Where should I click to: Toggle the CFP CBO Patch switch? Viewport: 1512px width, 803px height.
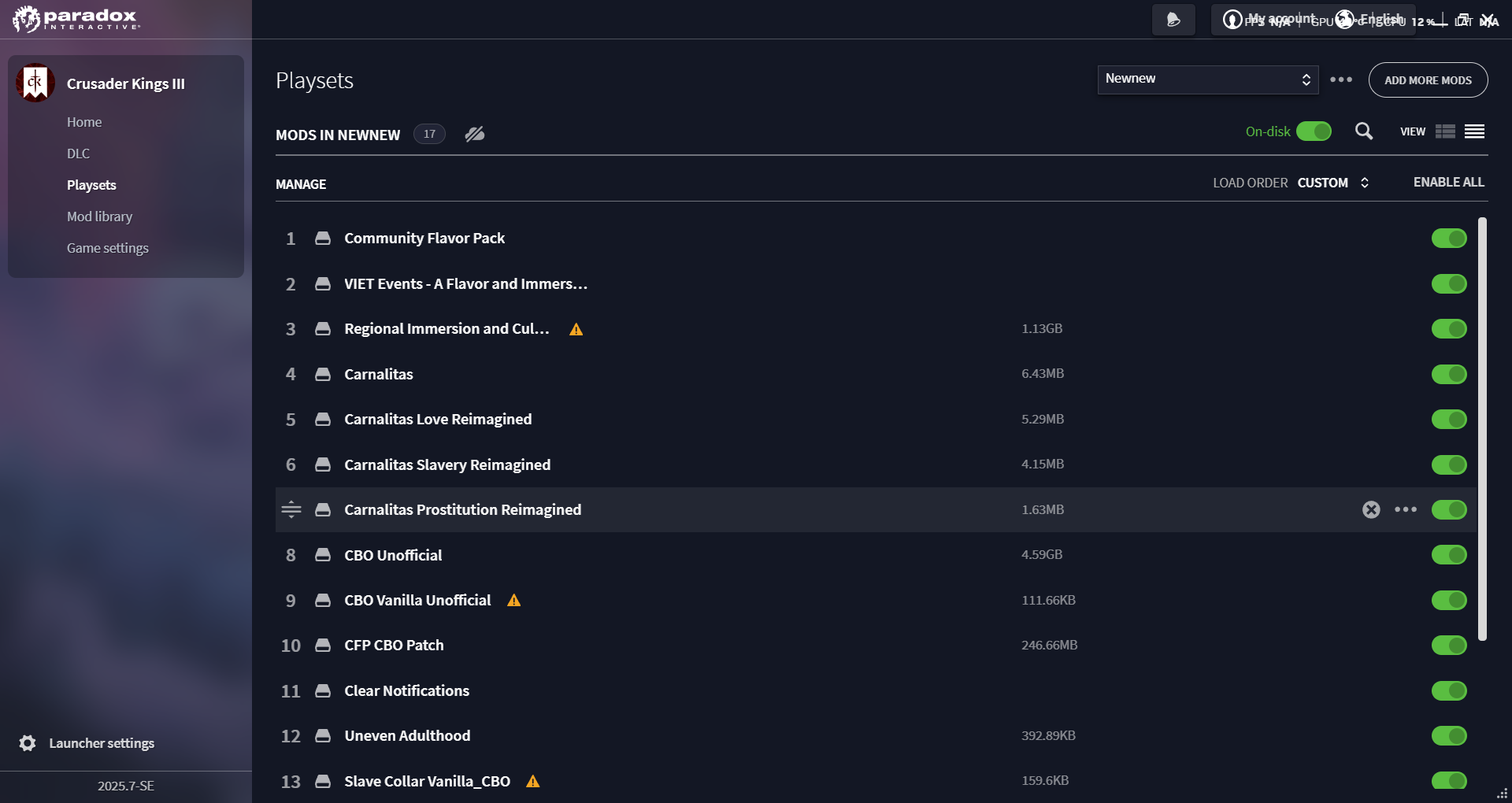pyautogui.click(x=1449, y=646)
